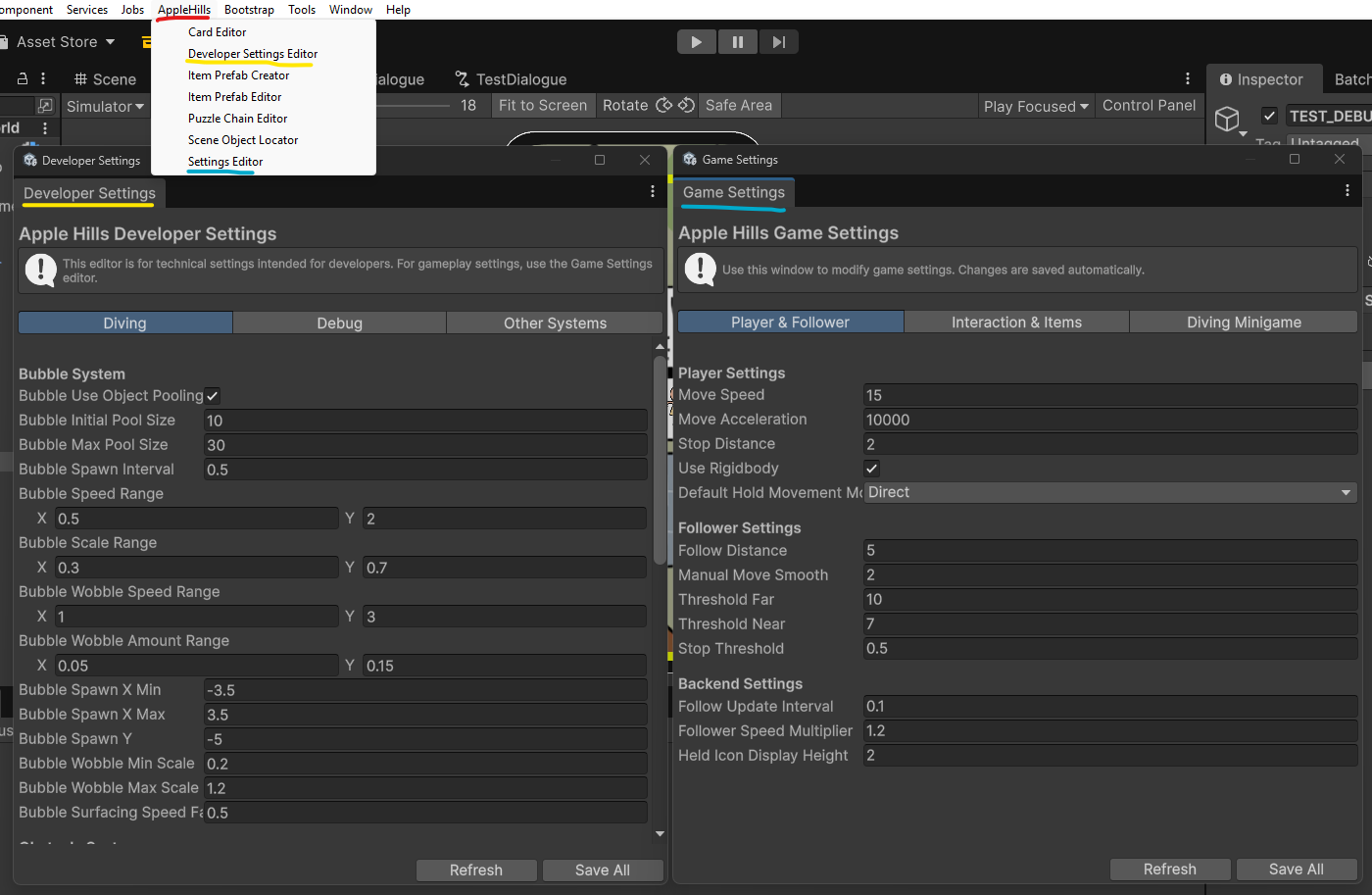
Task: Click the Pause playback icon
Action: 737,41
